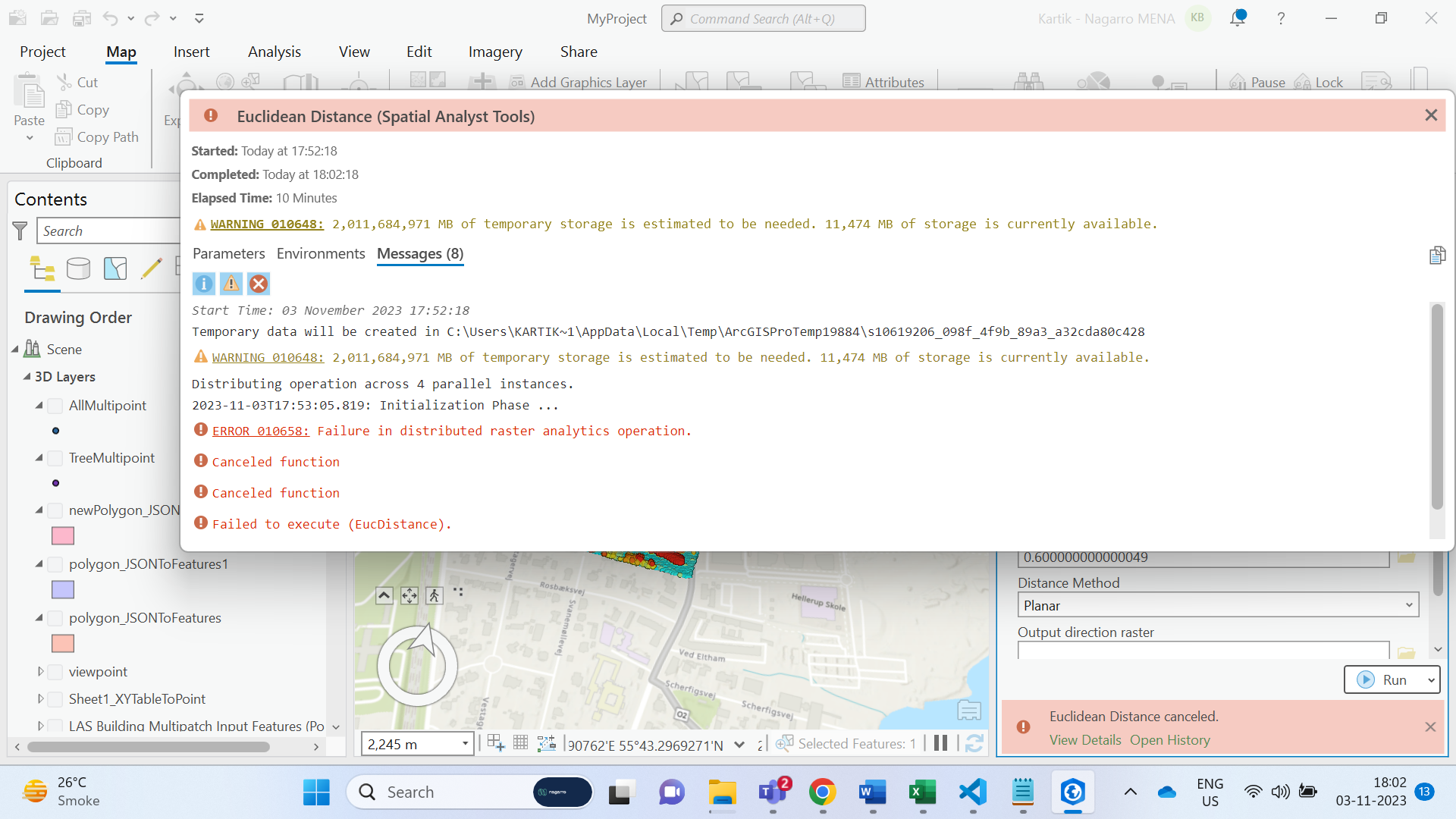This screenshot has height=819, width=1456.
Task: Open the Imagery ribbon tab
Action: [x=495, y=52]
